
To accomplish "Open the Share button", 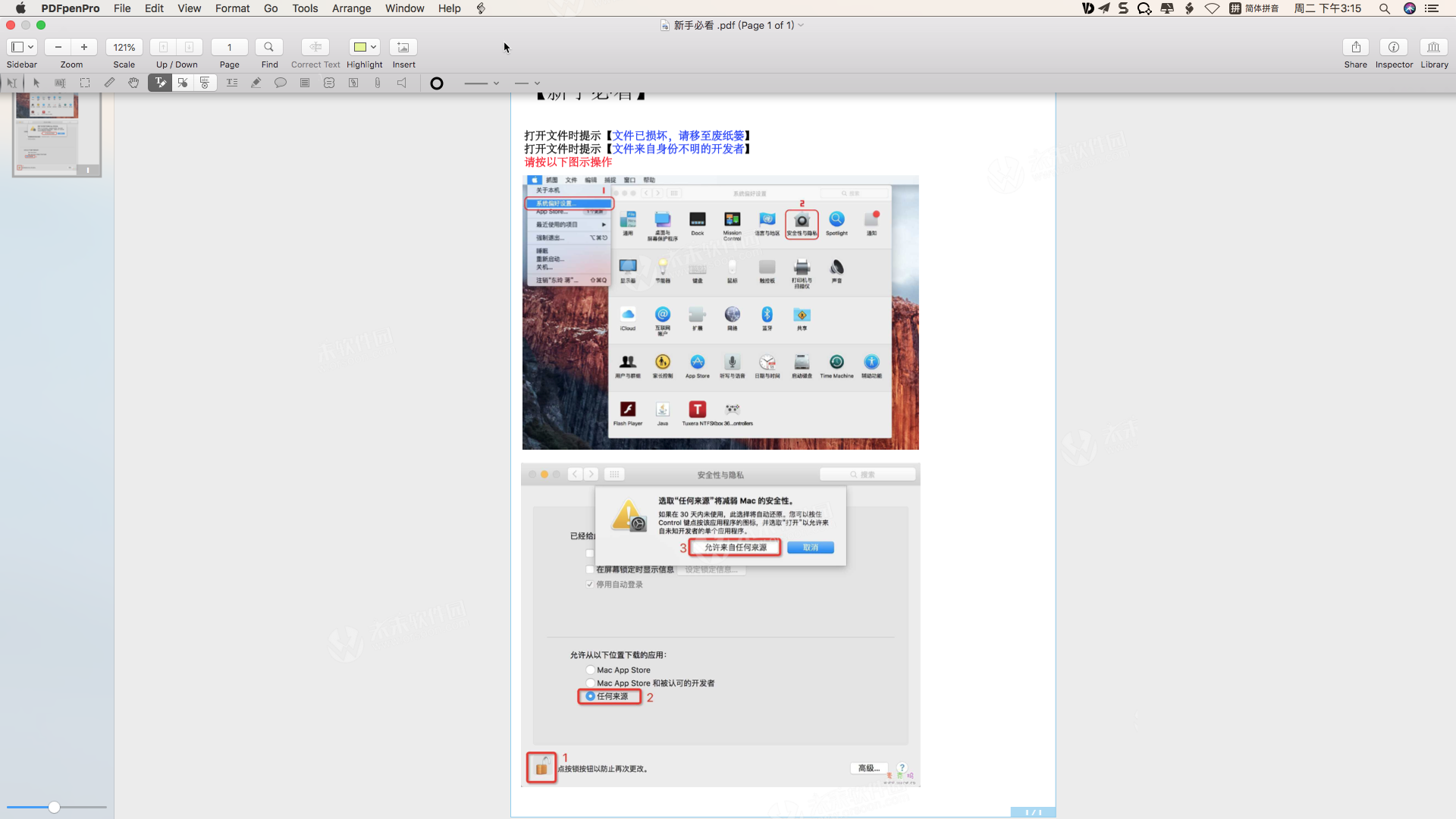I will (1356, 47).
